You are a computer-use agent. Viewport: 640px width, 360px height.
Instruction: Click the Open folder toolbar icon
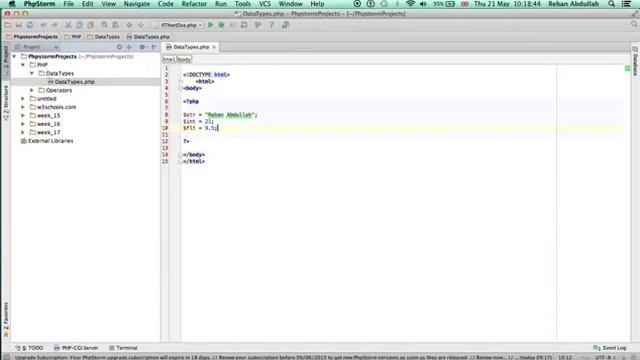(8, 25)
